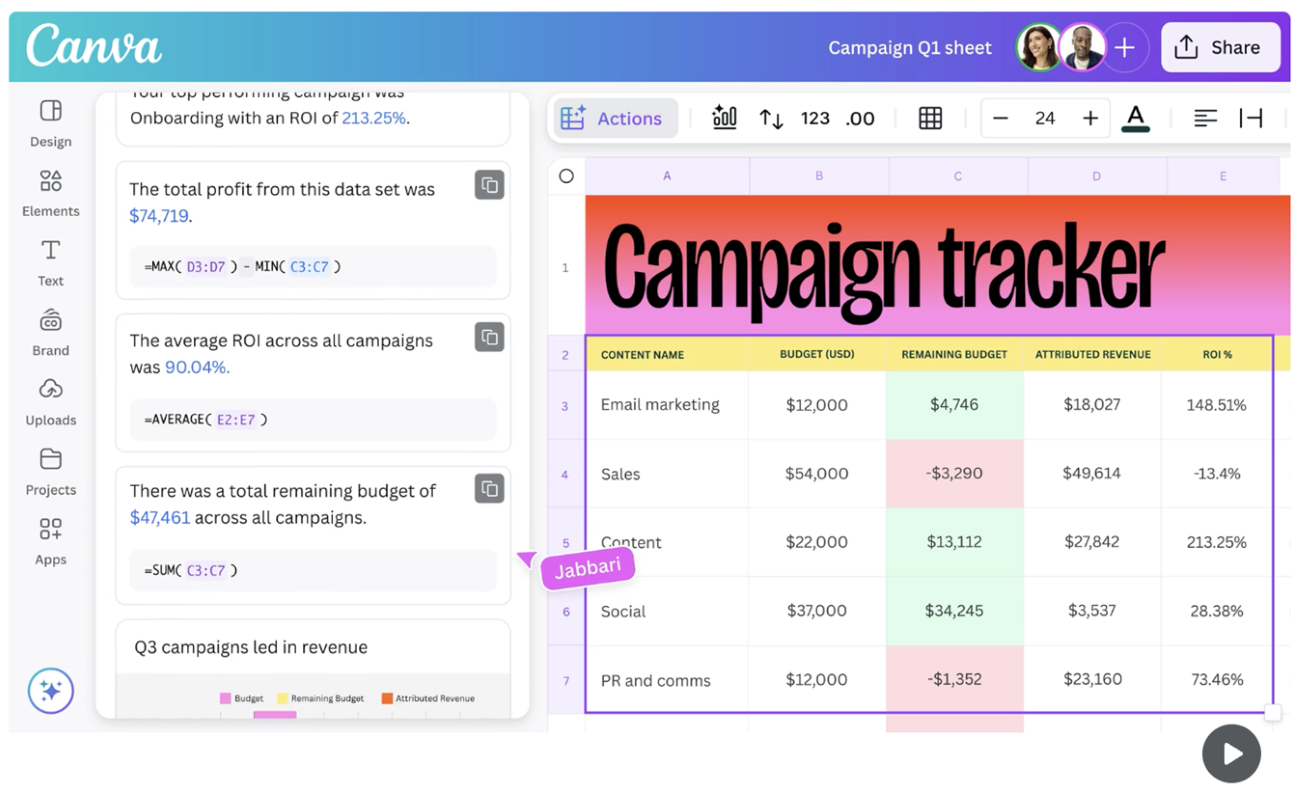The image size is (1300, 798).
Task: Copy the average ROI formula card
Action: click(x=489, y=337)
